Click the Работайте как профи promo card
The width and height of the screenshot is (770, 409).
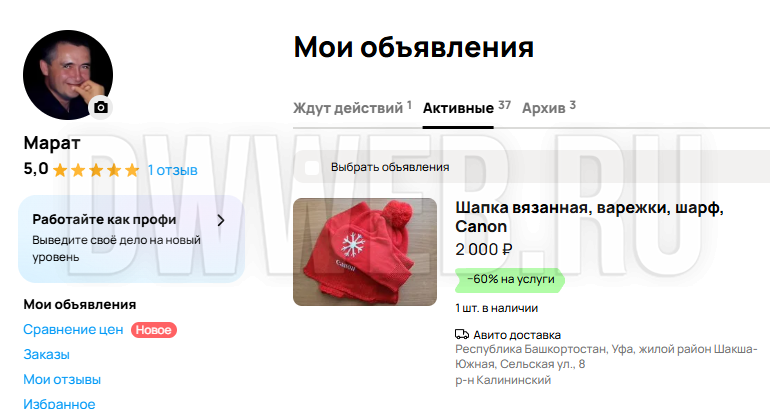click(x=131, y=239)
